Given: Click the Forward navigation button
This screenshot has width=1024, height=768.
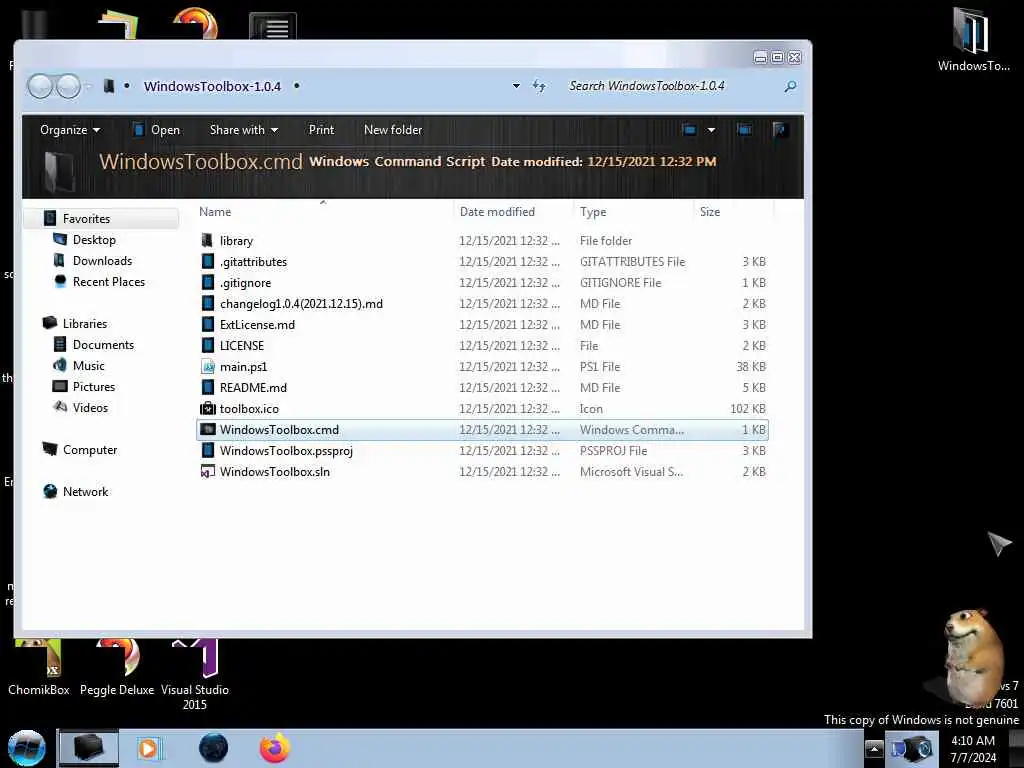Looking at the screenshot, I should point(68,86).
